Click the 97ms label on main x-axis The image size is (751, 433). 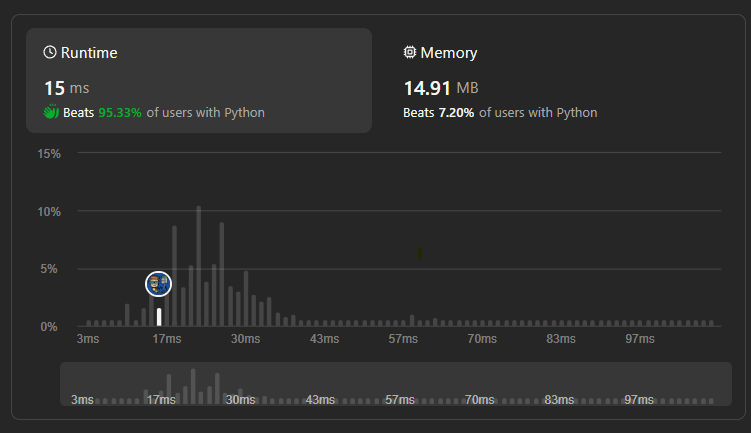[x=639, y=340]
